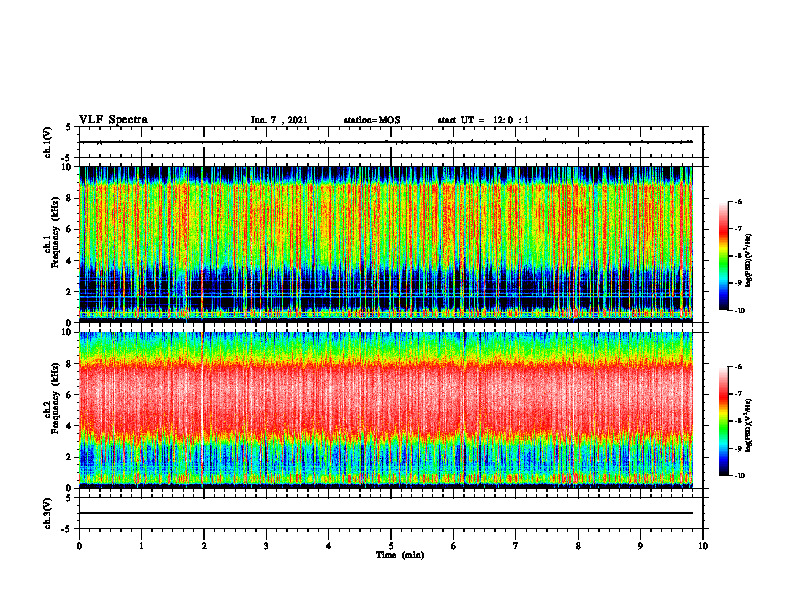Click the "6" kHz tick of ch.2 panel

coord(70,395)
